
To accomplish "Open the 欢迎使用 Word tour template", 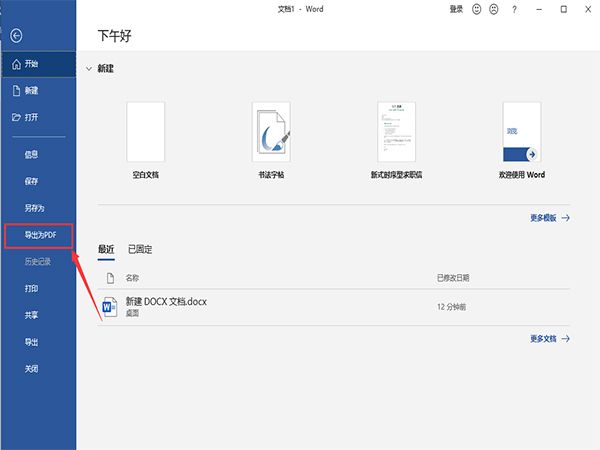I will click(x=522, y=140).
